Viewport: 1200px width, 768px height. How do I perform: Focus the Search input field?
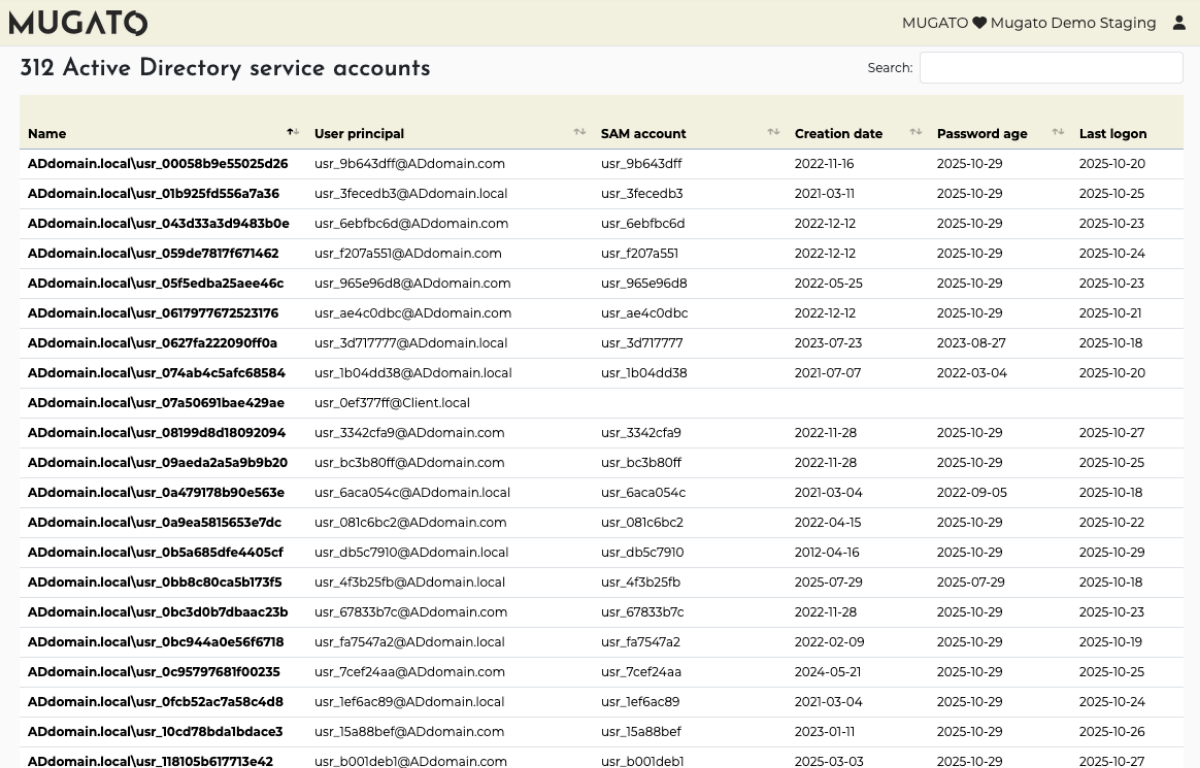(1050, 68)
